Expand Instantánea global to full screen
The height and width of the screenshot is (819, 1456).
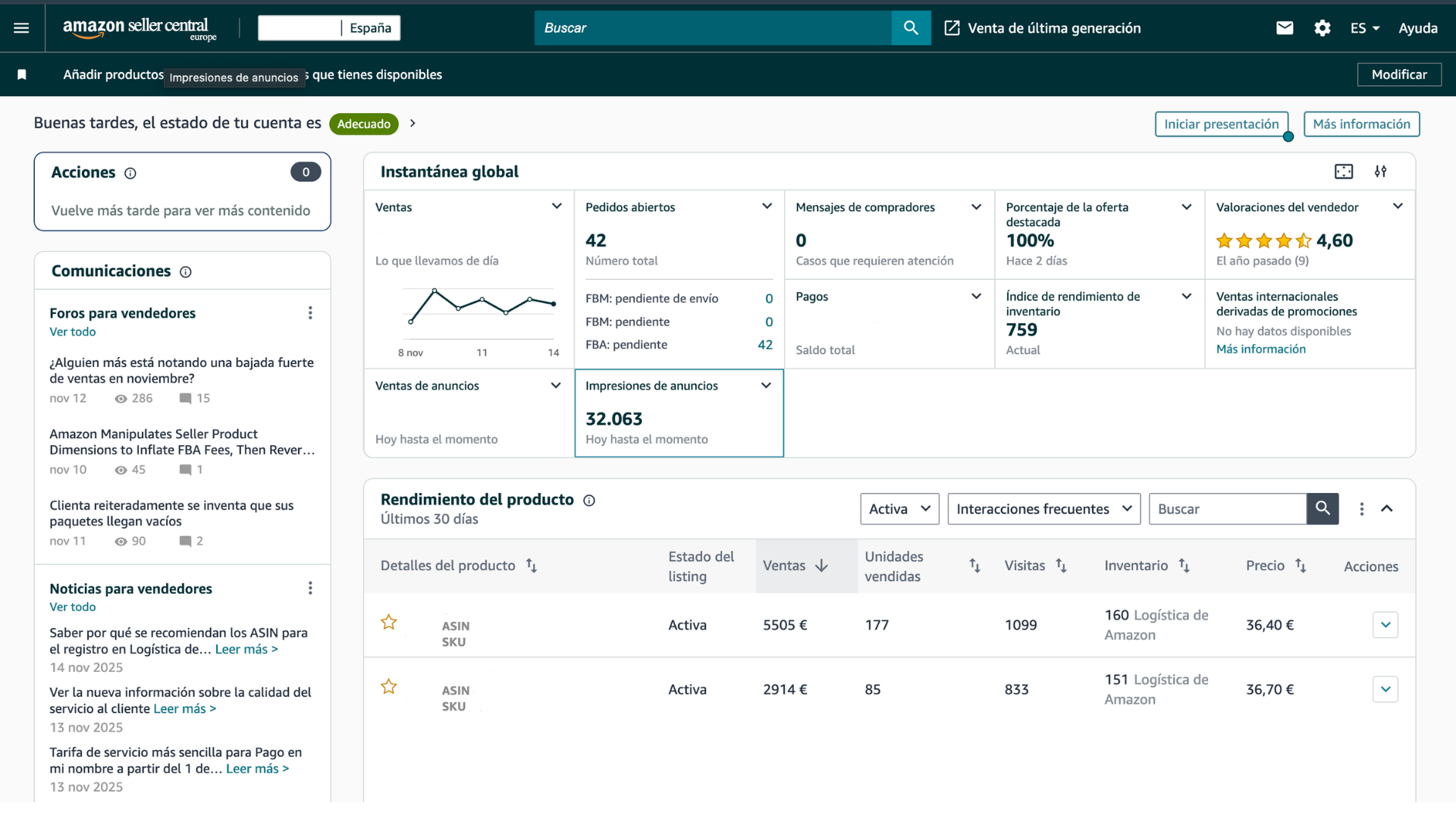click(1344, 171)
